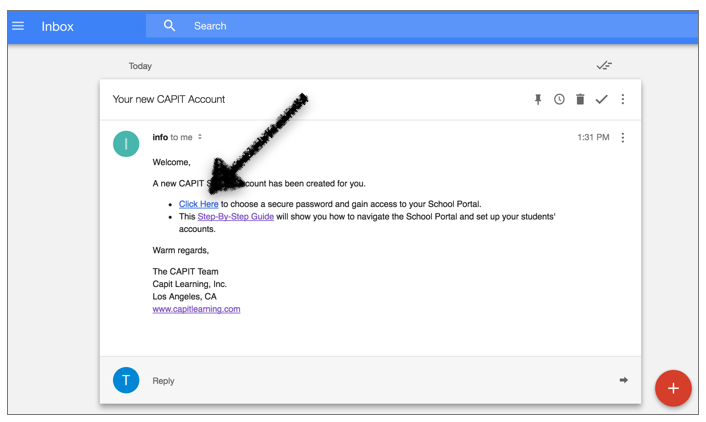Open the Step-By-Step Guide link
This screenshot has height=422, width=706.
click(235, 217)
